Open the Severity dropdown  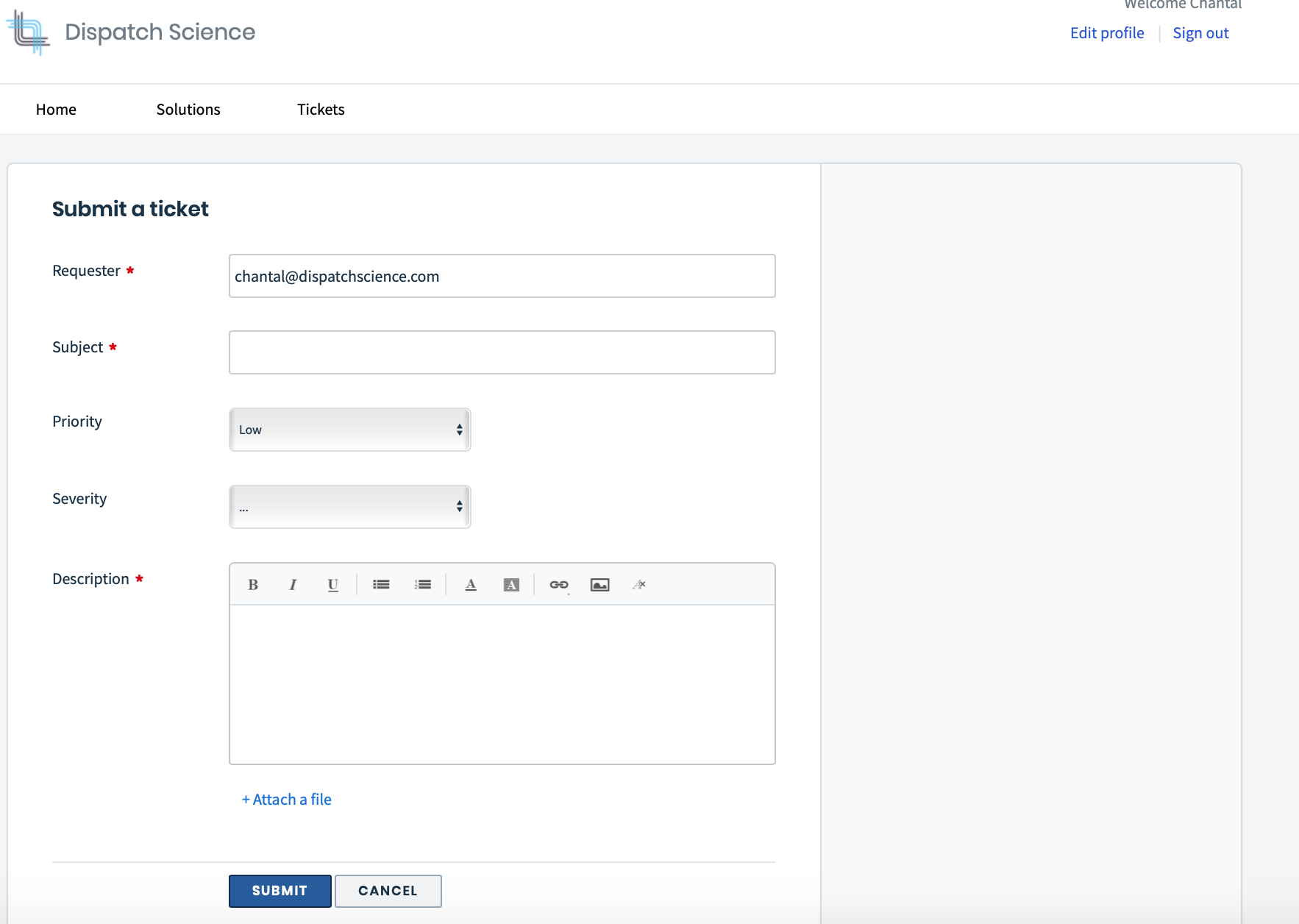(350, 507)
